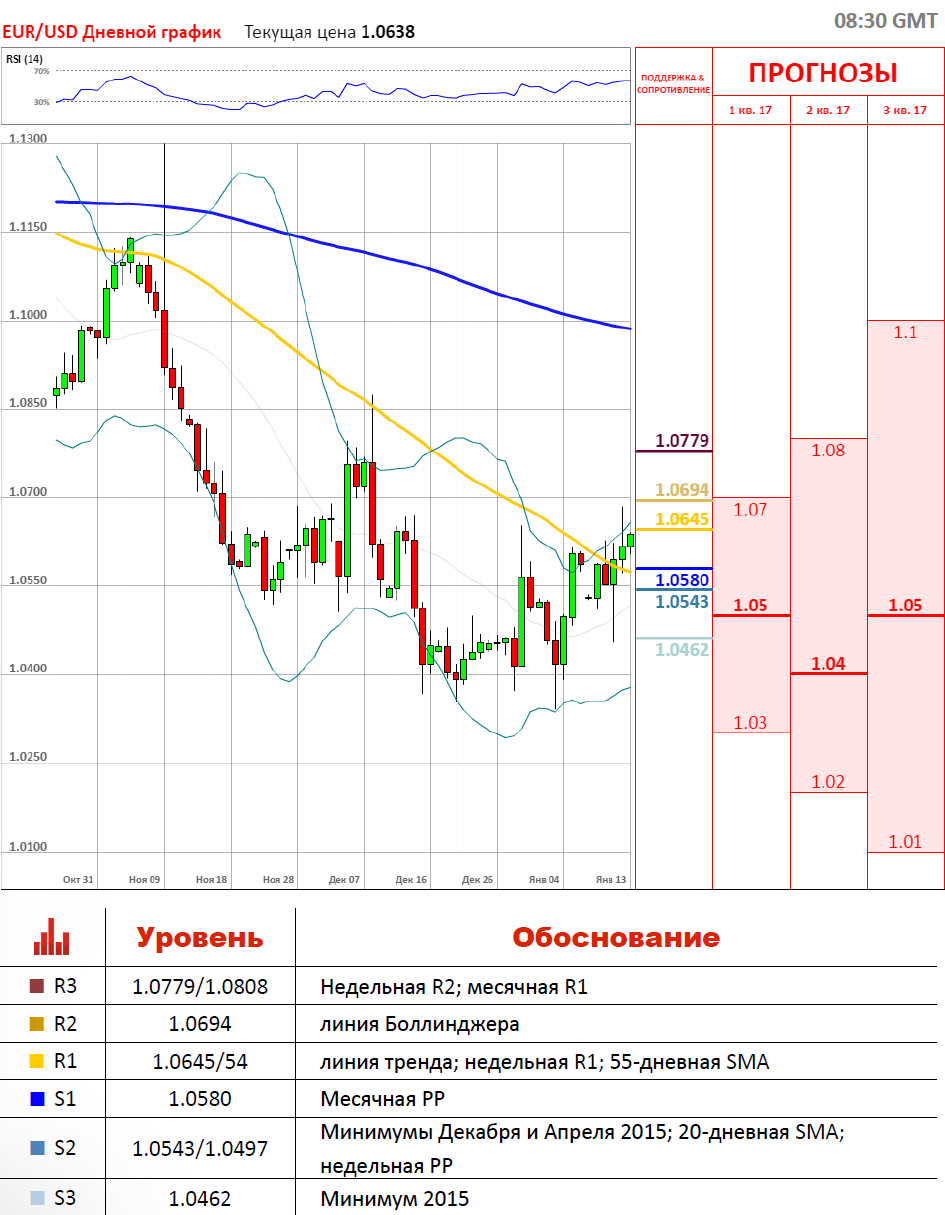Open the "2 кв. 17" forecast column header
This screenshot has height=1215, width=945.
(828, 110)
